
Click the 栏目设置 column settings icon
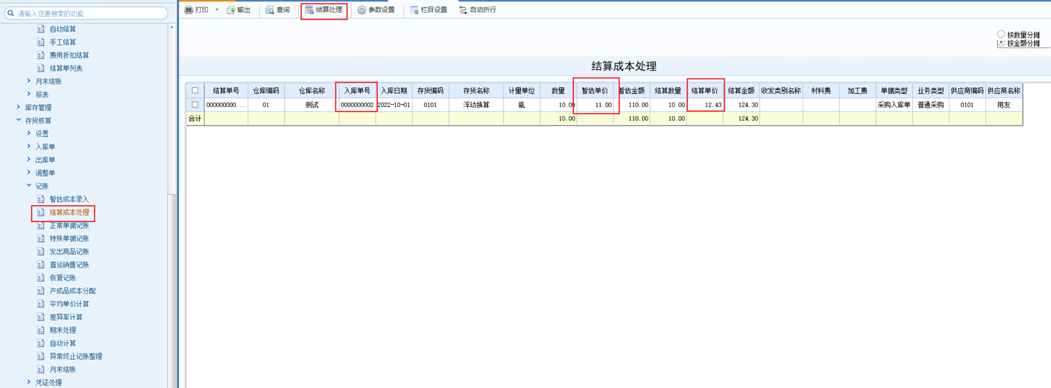(414, 10)
